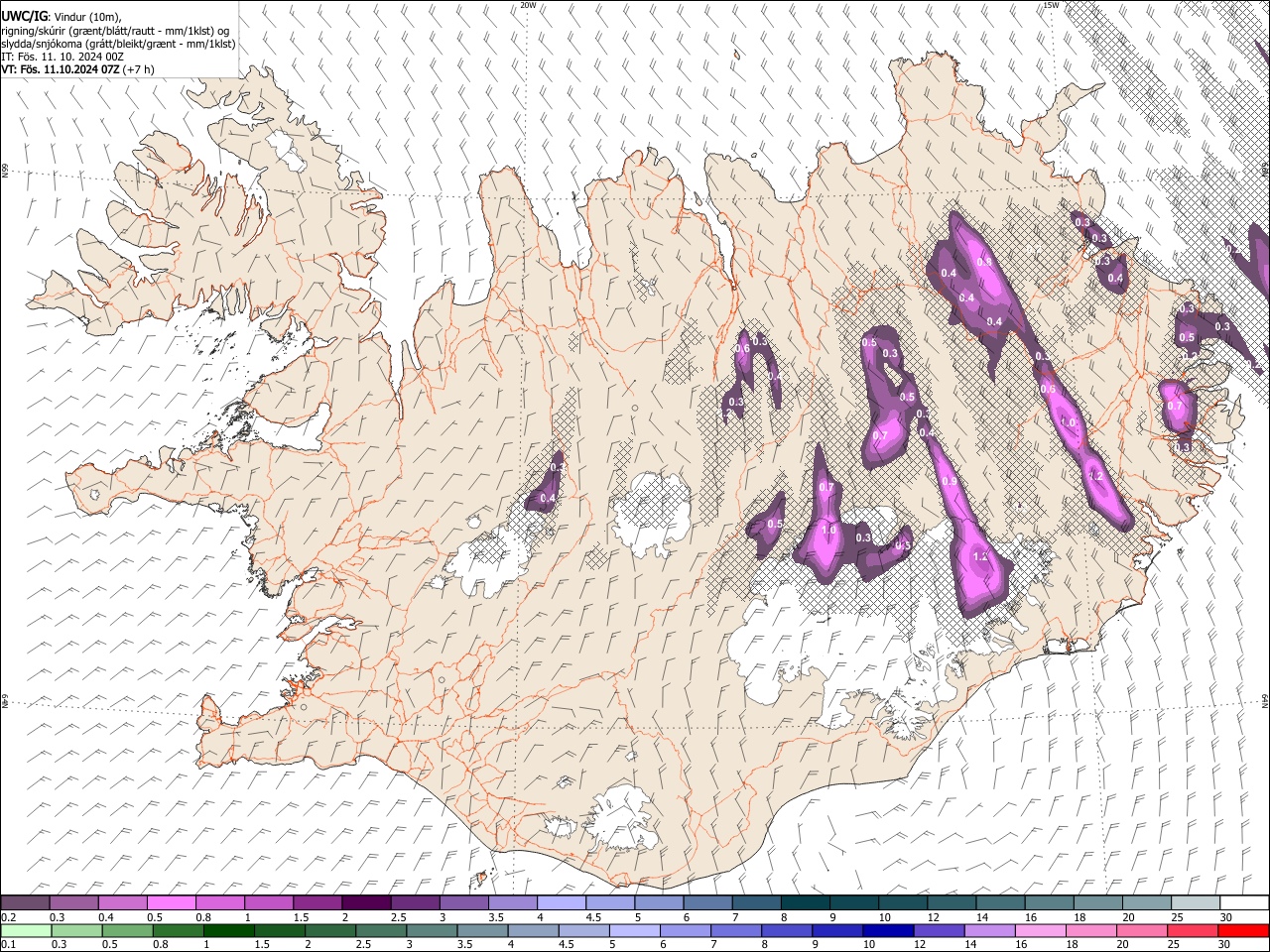
Task: Pick the dark navy lower swatch between 10 and 12
Action: pos(887,930)
